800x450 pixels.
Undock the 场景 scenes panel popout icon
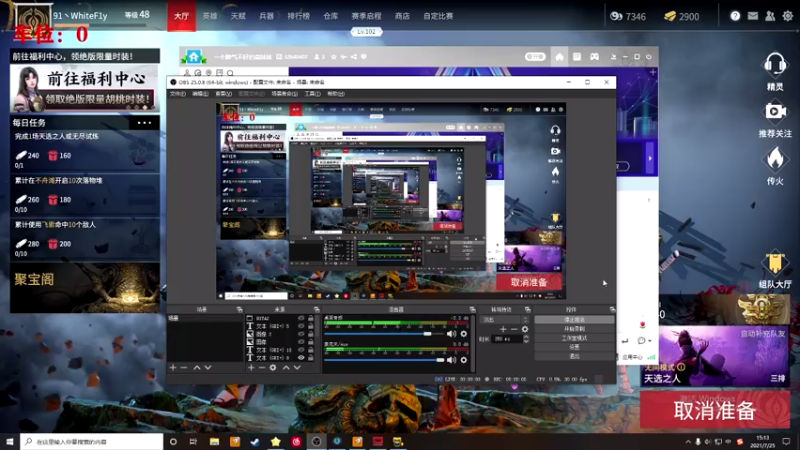239,309
